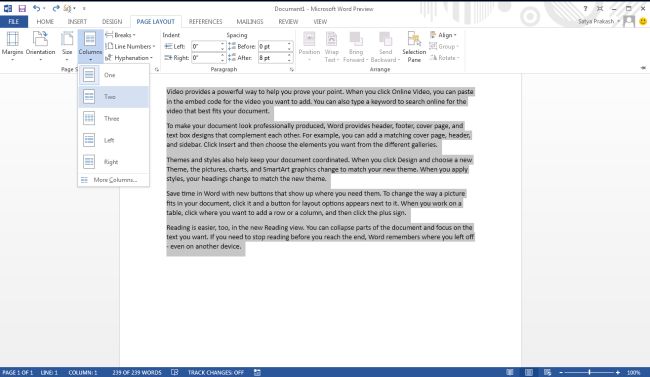This screenshot has height=377, width=650.
Task: Open More Columns dialog
Action: (x=113, y=180)
